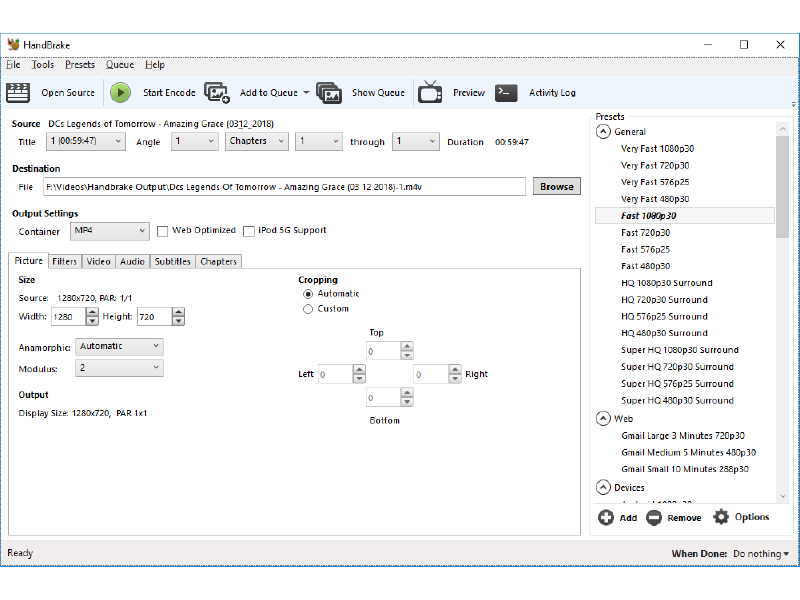
Task: Enable the Web Optimized checkbox
Action: tap(162, 231)
